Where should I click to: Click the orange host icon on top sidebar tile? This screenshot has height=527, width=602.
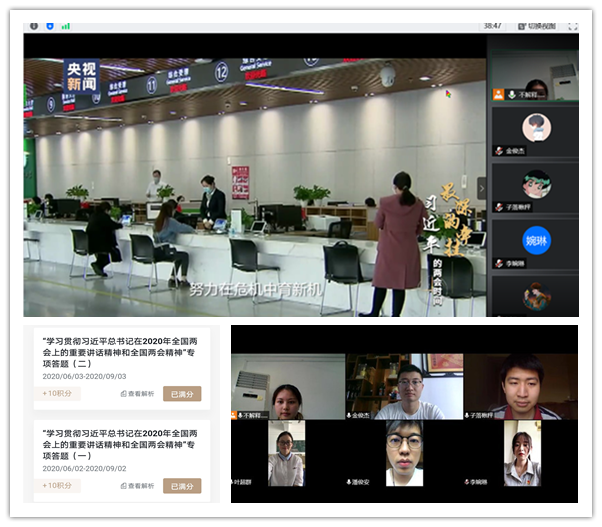coord(498,94)
